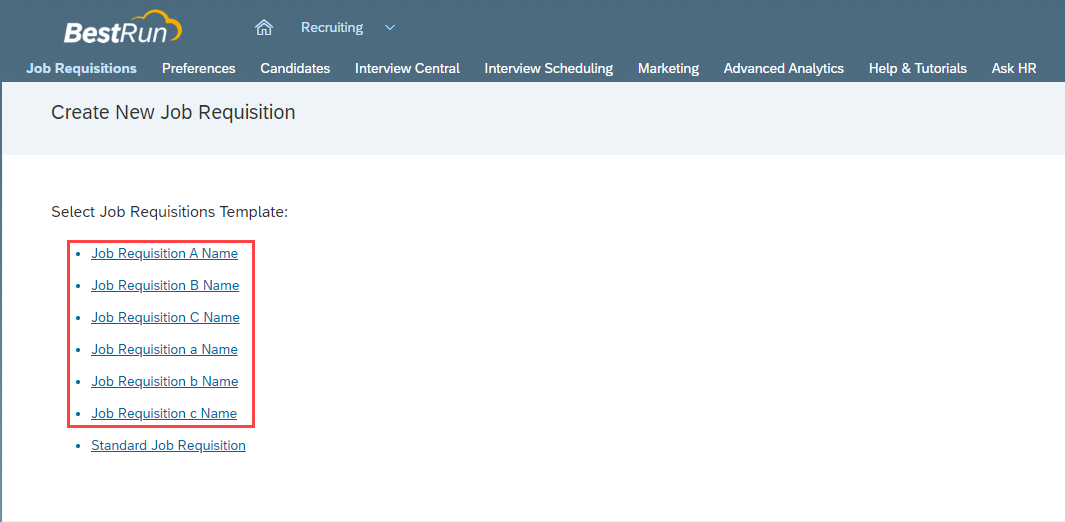Open the Candidates tab

[x=295, y=69]
